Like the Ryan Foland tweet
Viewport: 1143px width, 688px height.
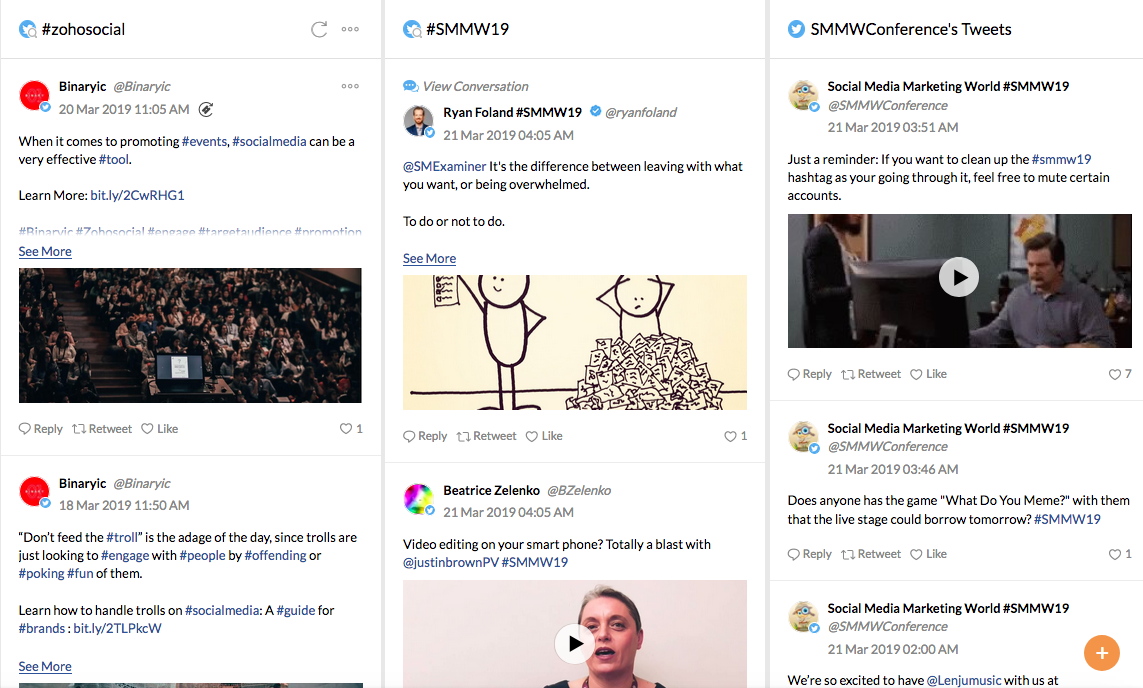544,436
